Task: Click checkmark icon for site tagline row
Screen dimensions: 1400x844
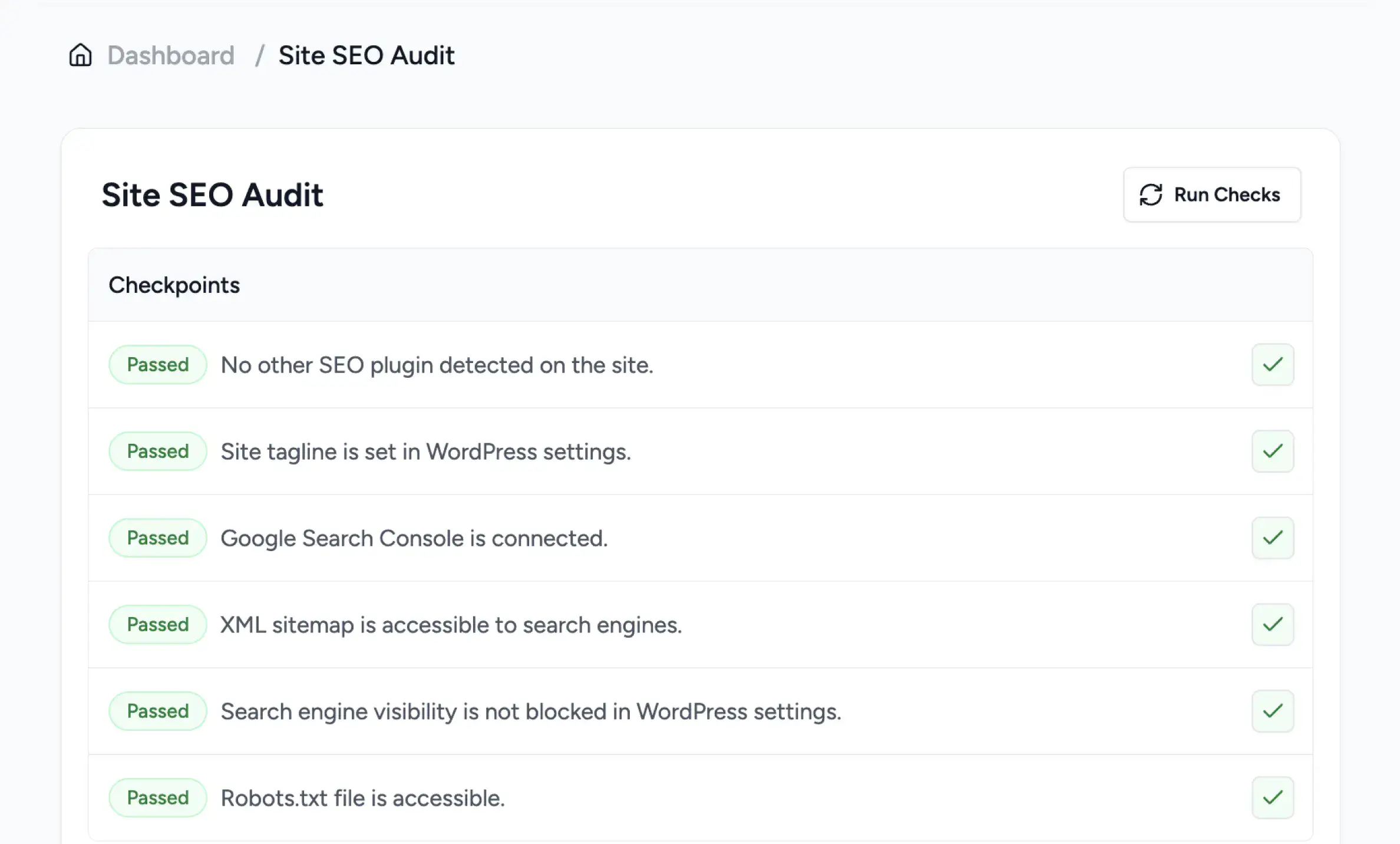Action: coord(1273,451)
